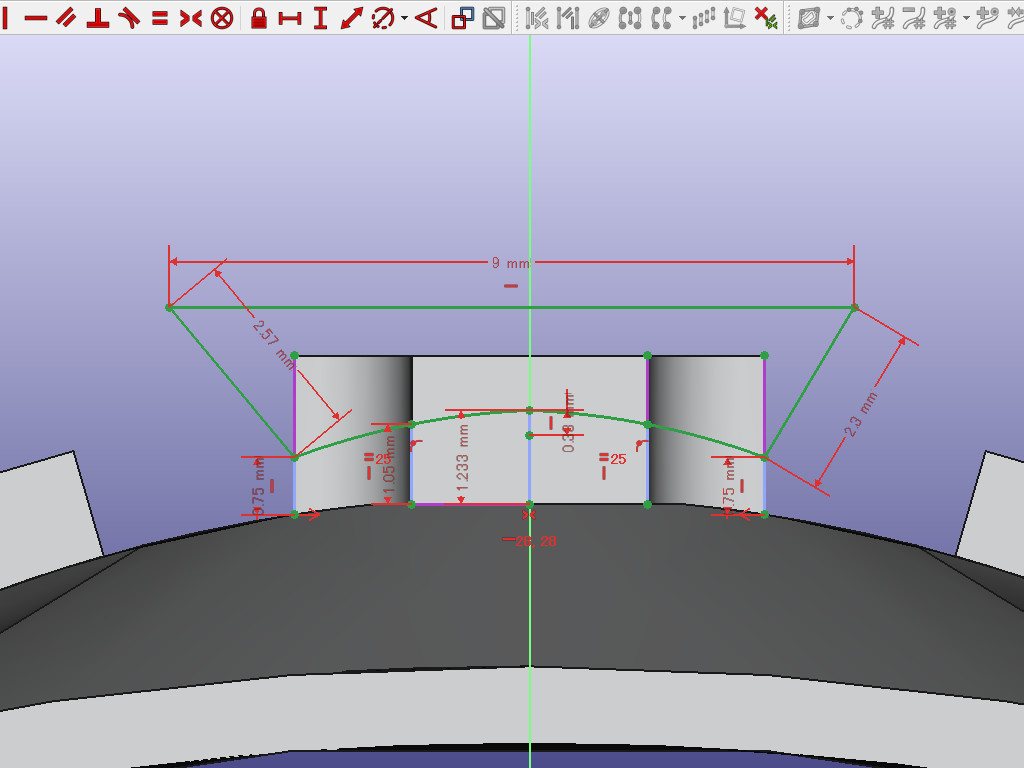This screenshot has width=1024, height=768.
Task: Expand B-spline knot multiplicity dropdown
Action: click(967, 19)
